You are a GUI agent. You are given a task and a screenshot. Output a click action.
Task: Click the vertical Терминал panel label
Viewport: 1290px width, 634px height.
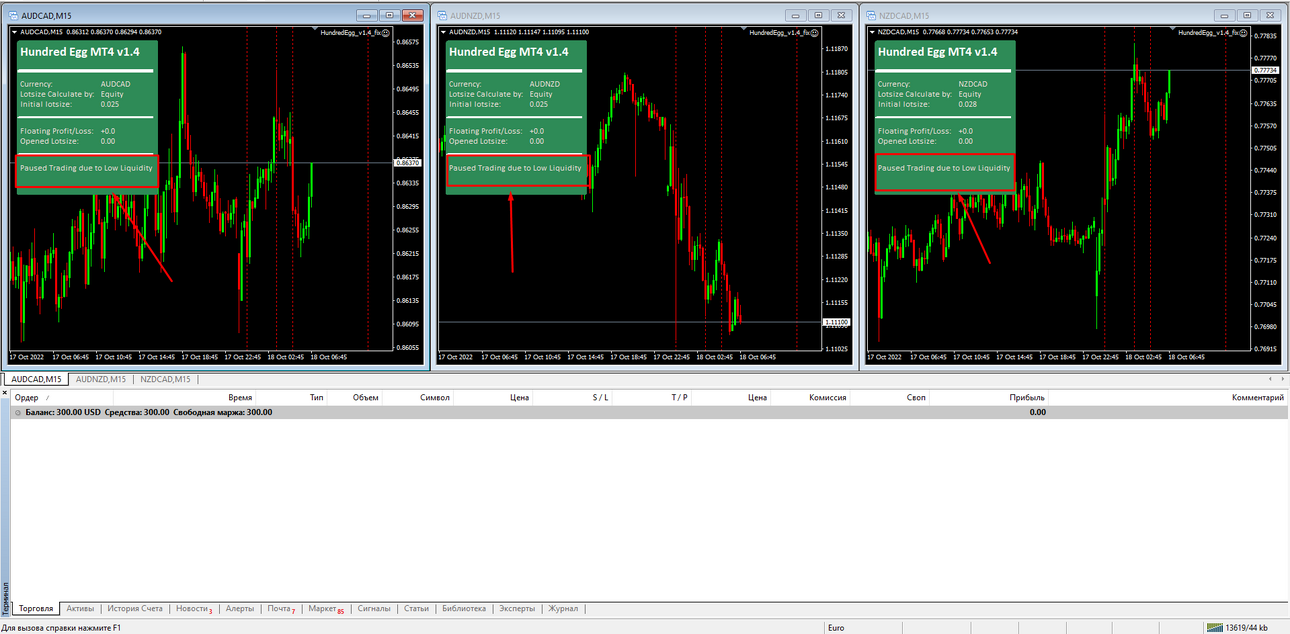(4, 598)
